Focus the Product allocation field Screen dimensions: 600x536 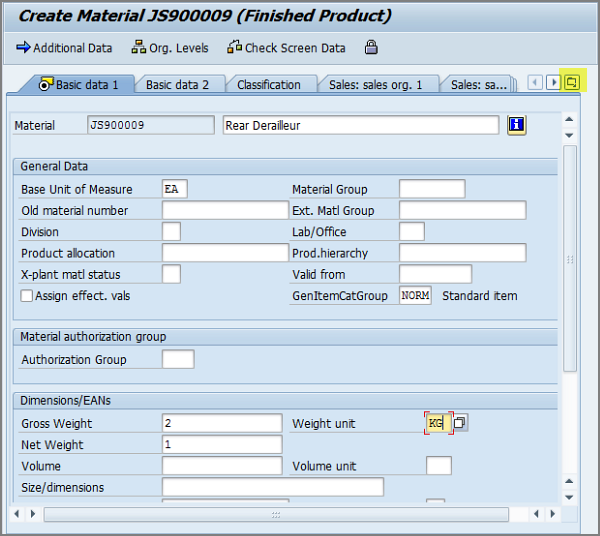225,253
